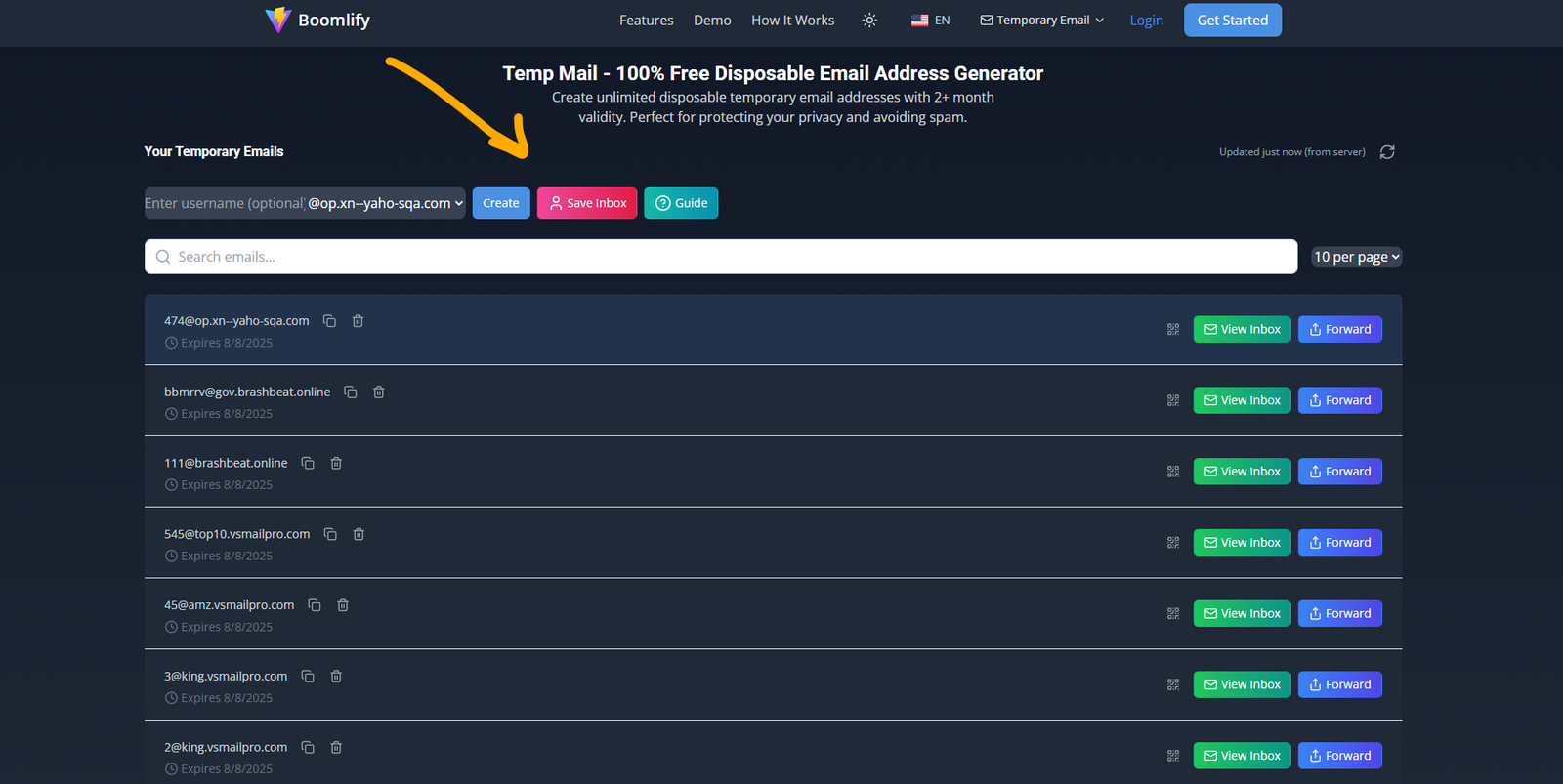
Task: Select the 45@amz.vsmailpro.com address text
Action: (229, 605)
